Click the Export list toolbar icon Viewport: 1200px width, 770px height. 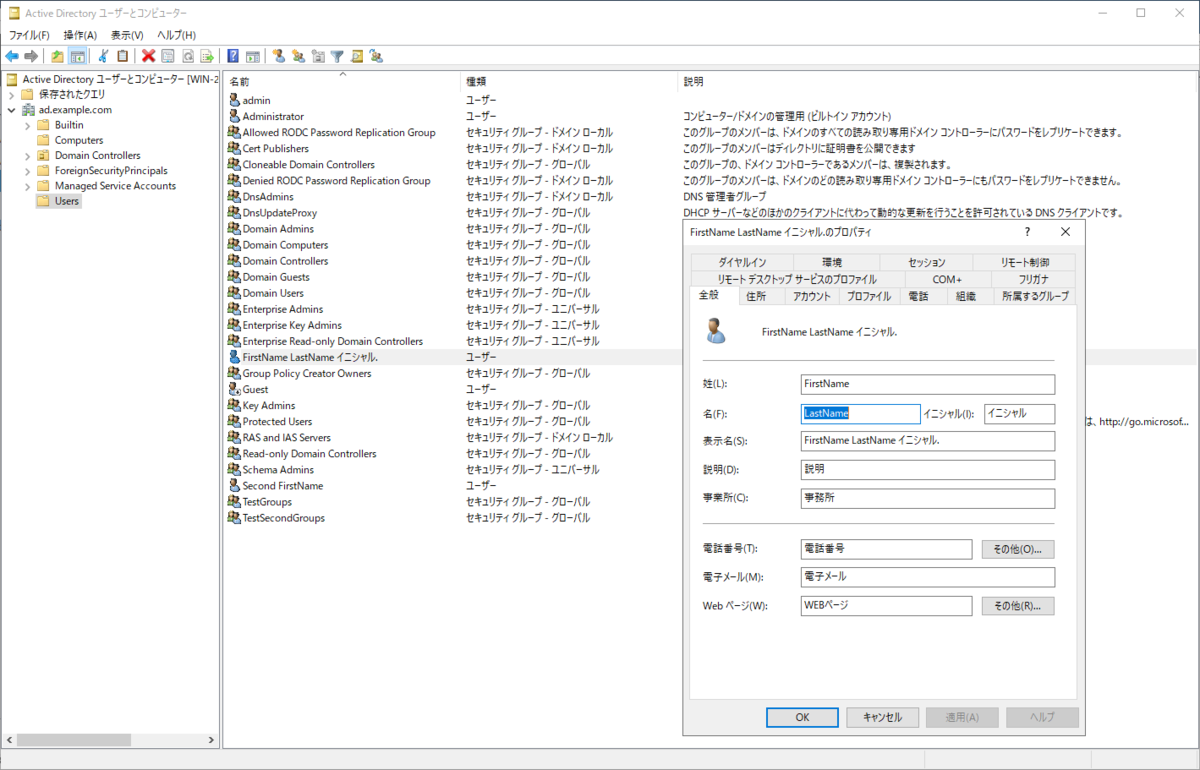pyautogui.click(x=207, y=56)
